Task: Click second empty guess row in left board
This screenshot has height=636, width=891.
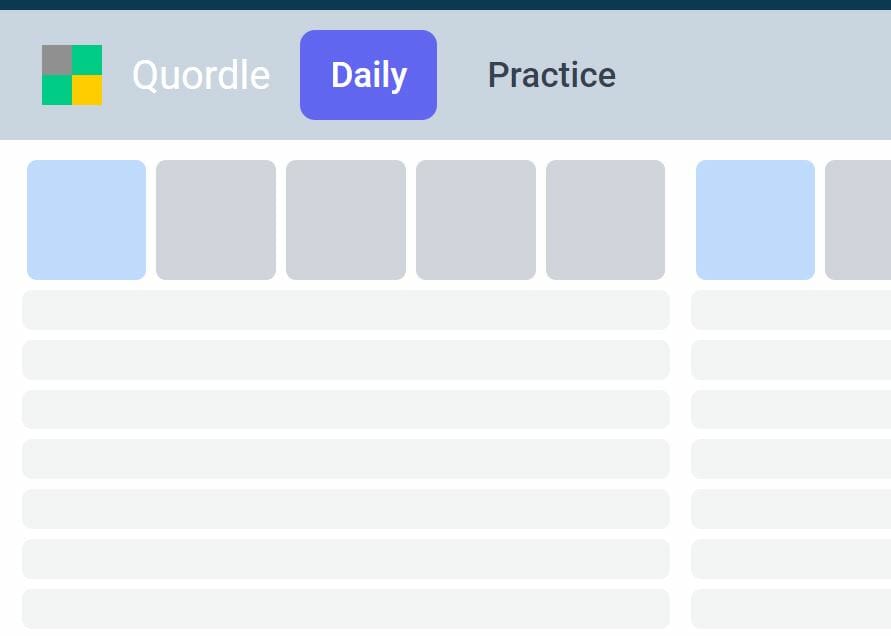Action: (346, 360)
